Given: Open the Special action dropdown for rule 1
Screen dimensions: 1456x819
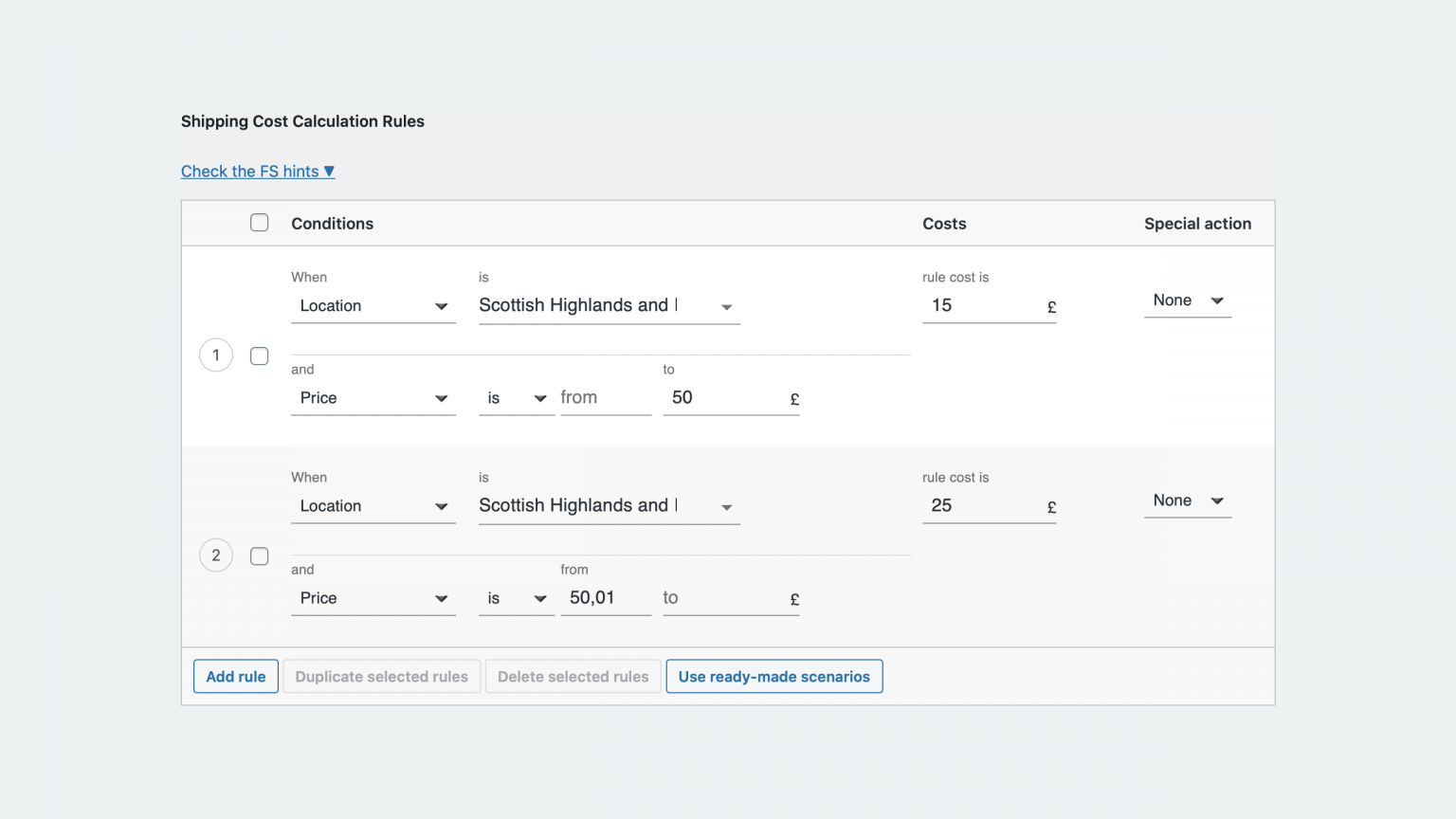Looking at the screenshot, I should point(1187,300).
